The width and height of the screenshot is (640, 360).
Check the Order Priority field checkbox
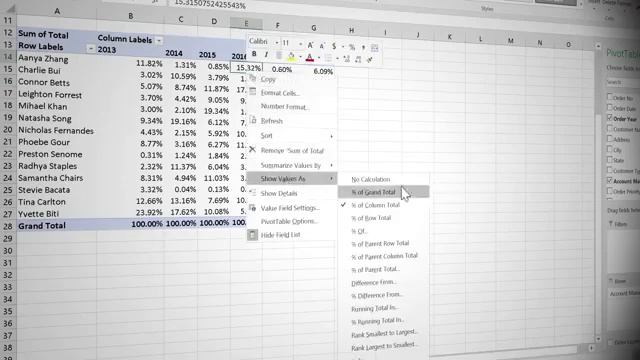[x=610, y=191]
